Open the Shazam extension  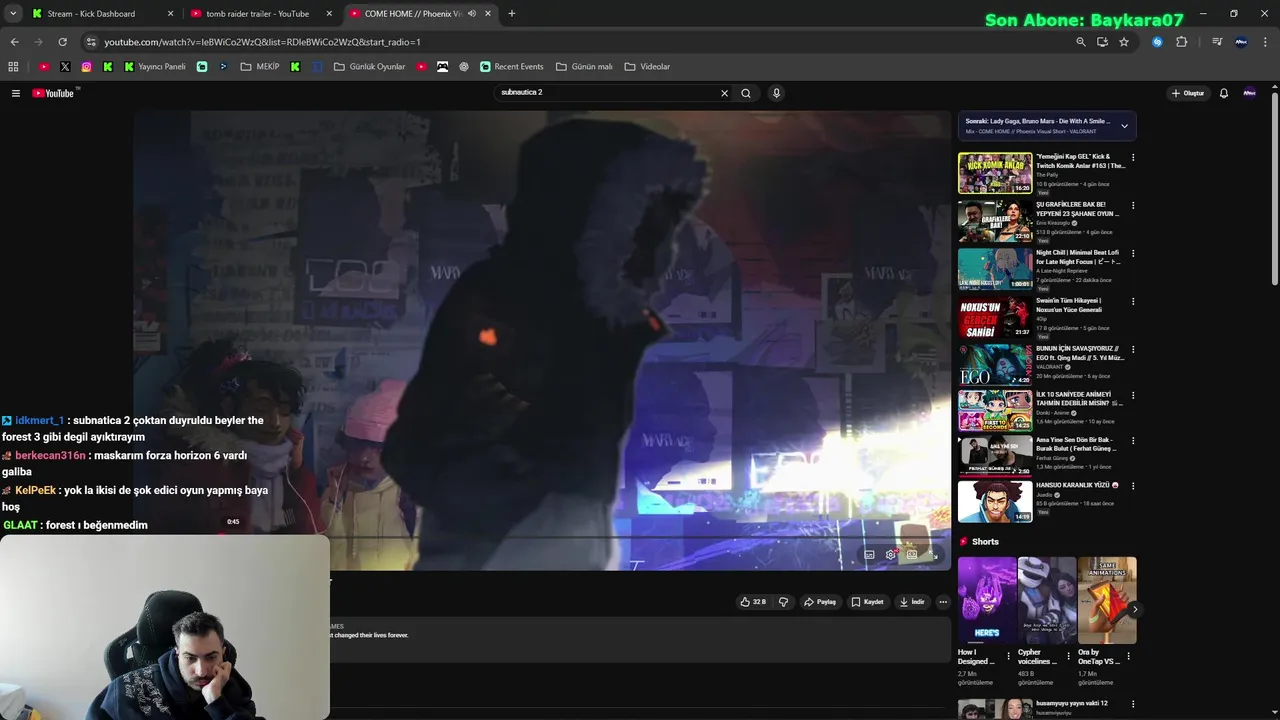[x=1157, y=42]
